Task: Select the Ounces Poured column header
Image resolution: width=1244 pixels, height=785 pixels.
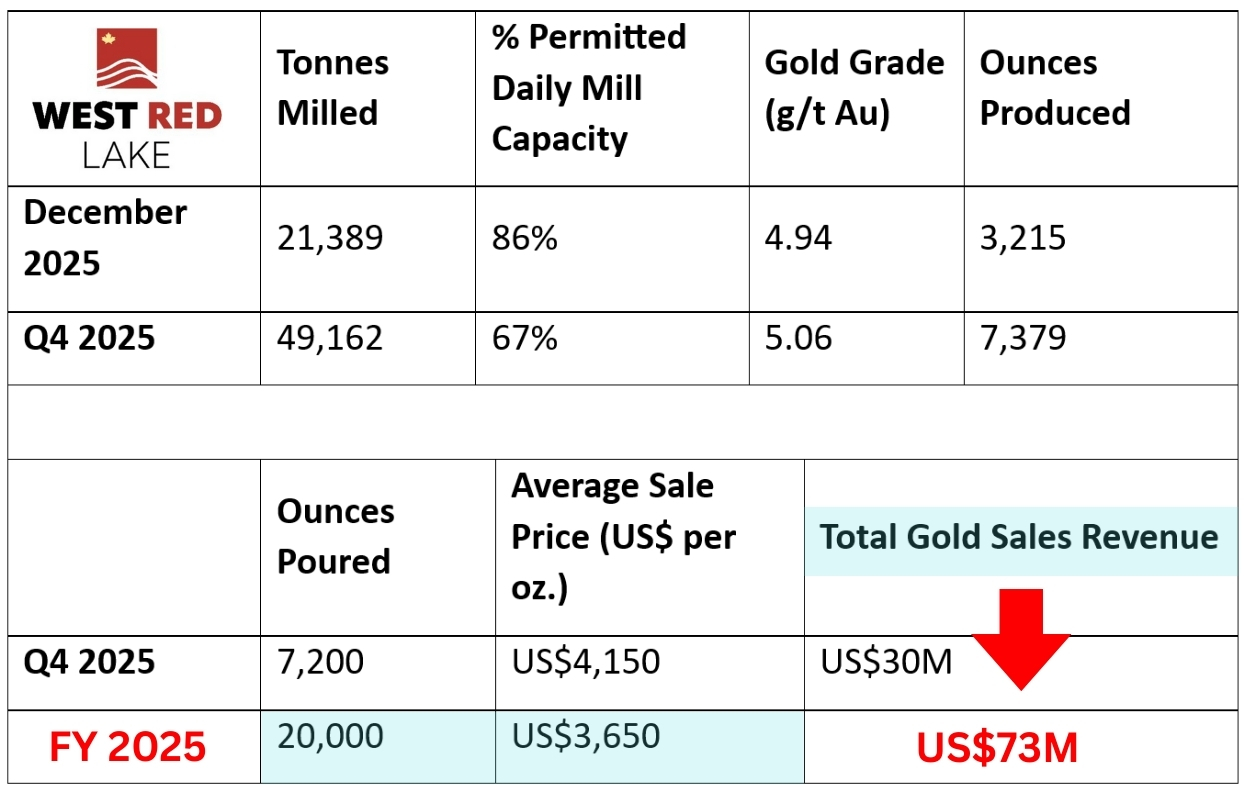Action: click(x=334, y=536)
